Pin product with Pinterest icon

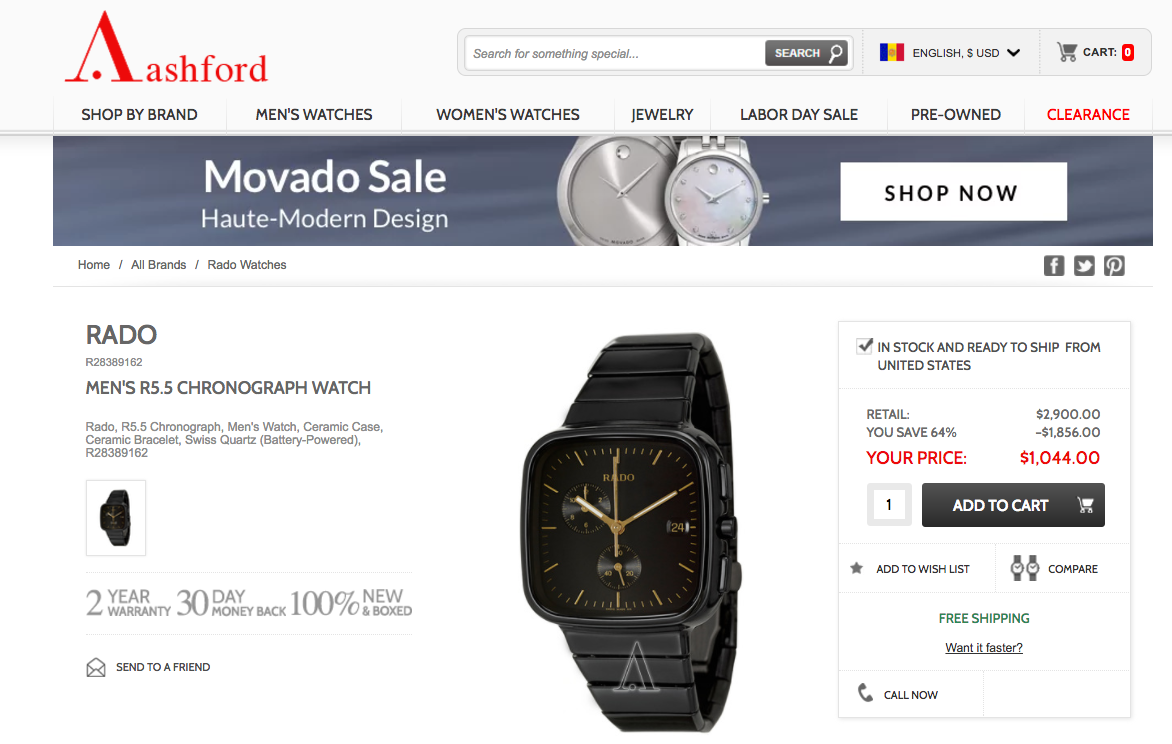tap(1114, 265)
